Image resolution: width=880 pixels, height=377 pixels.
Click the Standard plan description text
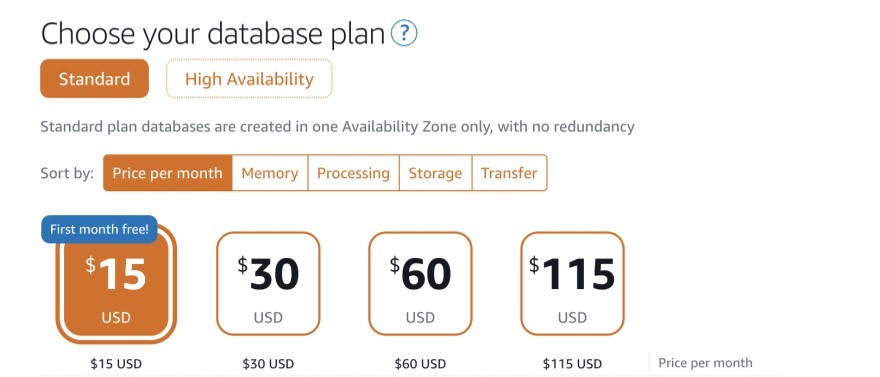pyautogui.click(x=337, y=126)
